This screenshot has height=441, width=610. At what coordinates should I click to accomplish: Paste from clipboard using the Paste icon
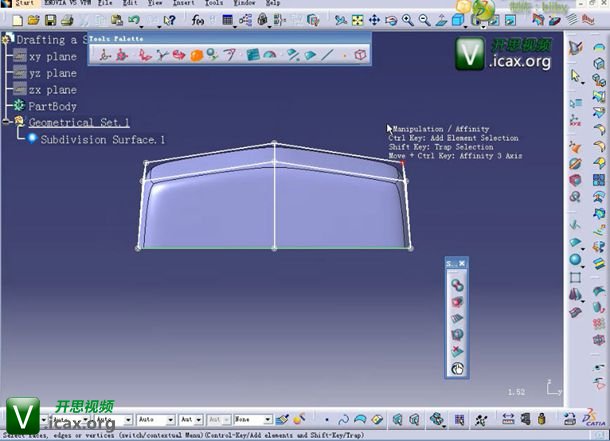[117, 20]
